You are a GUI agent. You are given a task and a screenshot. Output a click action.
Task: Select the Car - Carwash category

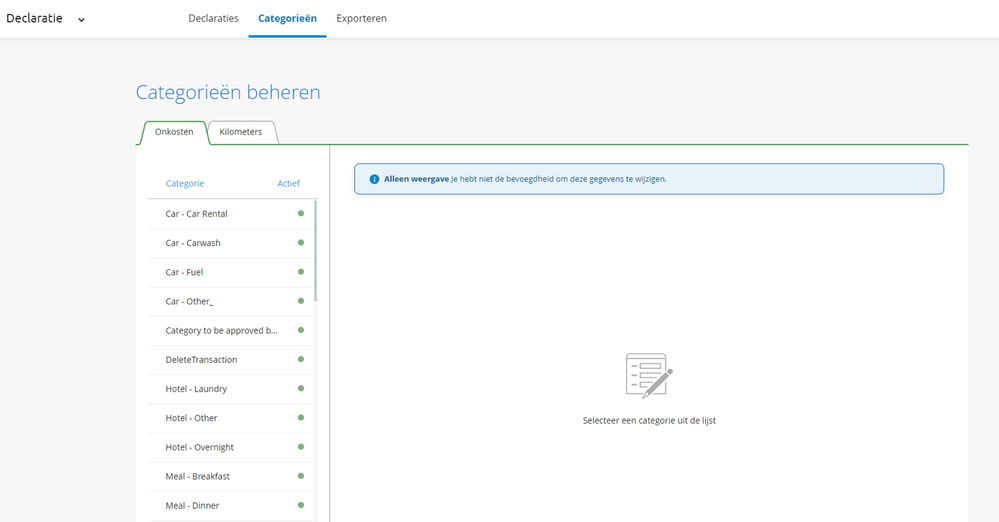[193, 243]
